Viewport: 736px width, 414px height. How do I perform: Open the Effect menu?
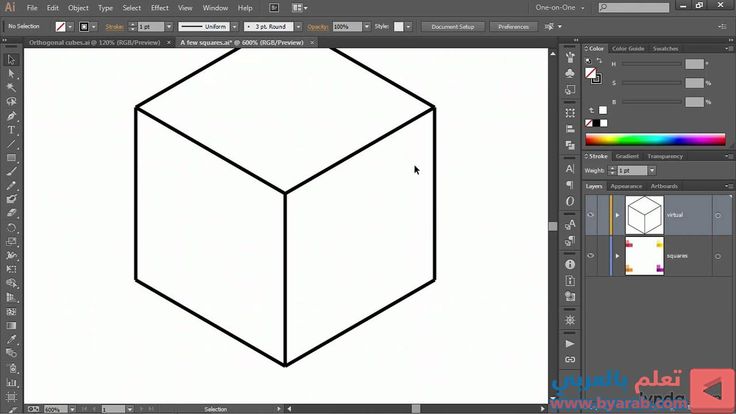point(160,8)
